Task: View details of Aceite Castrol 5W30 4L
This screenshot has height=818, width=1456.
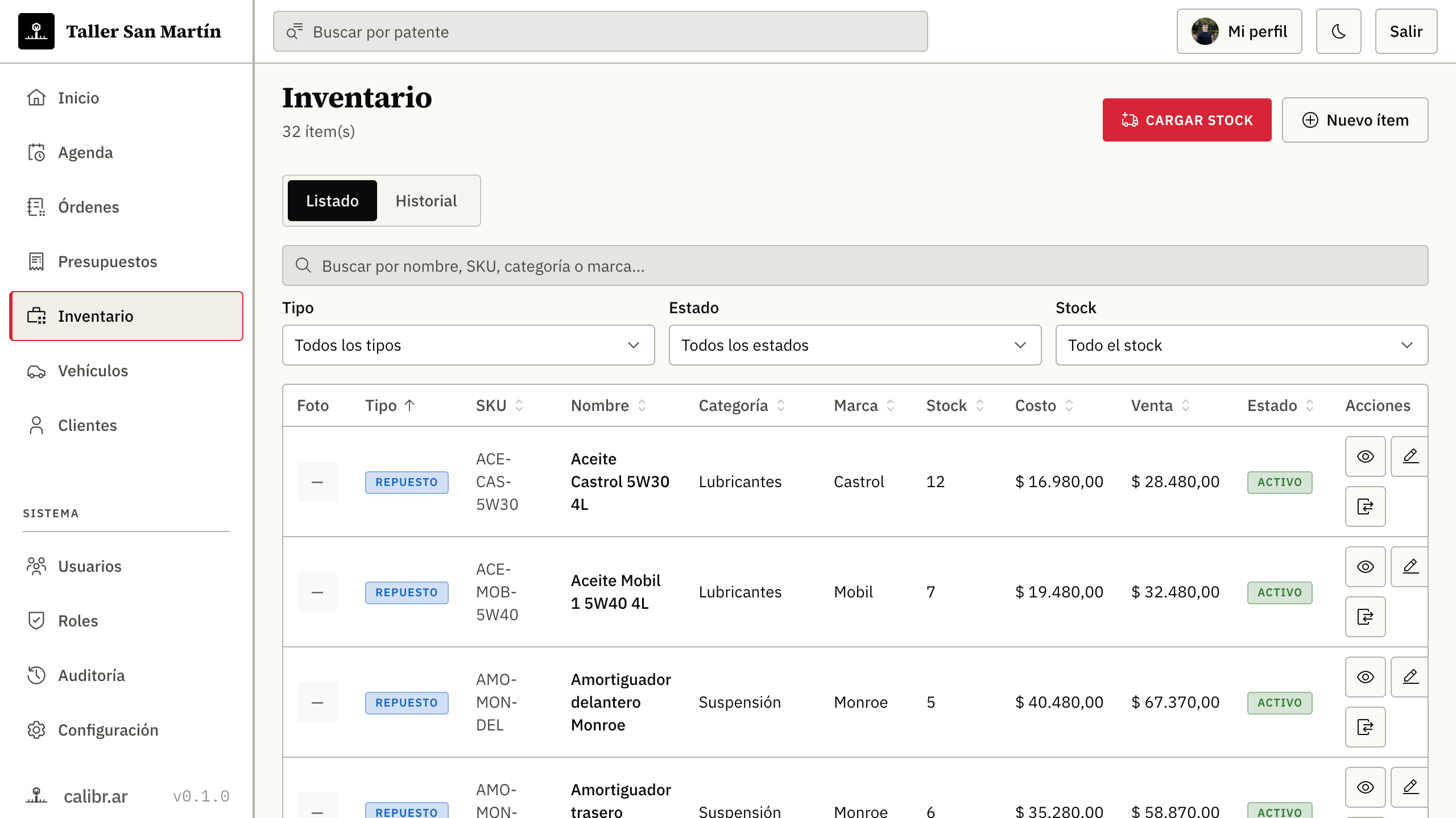Action: (x=1365, y=456)
